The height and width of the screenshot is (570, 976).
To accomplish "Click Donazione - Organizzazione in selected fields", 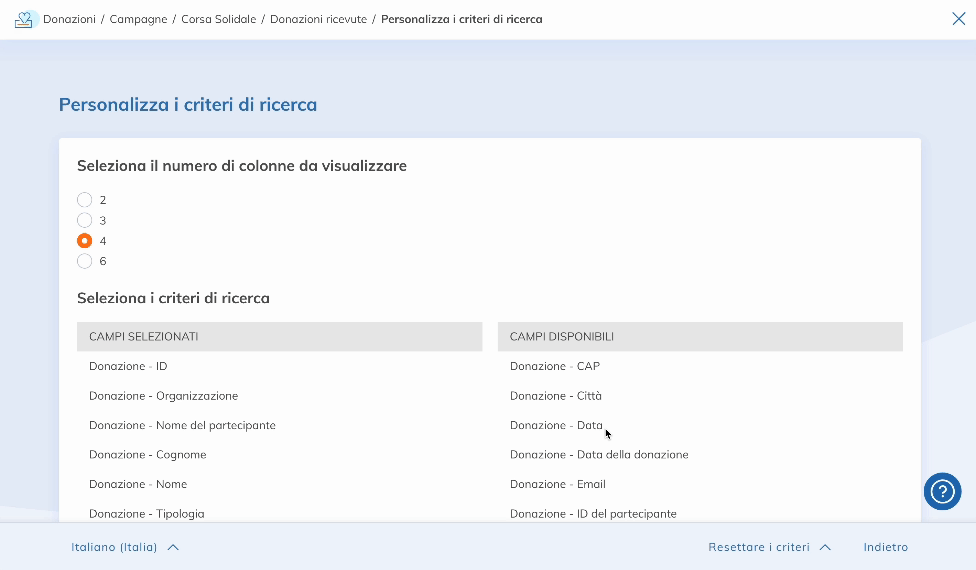I will click(x=163, y=396).
